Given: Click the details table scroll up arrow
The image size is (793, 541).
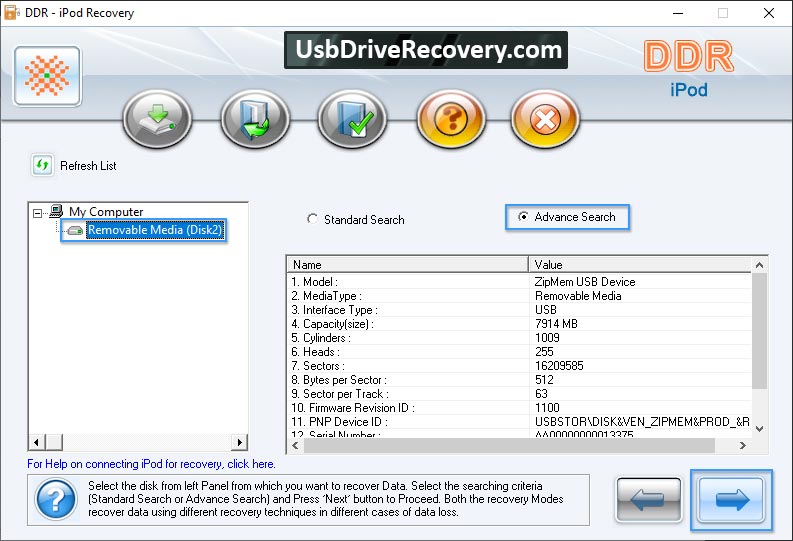Looking at the screenshot, I should pos(759,265).
